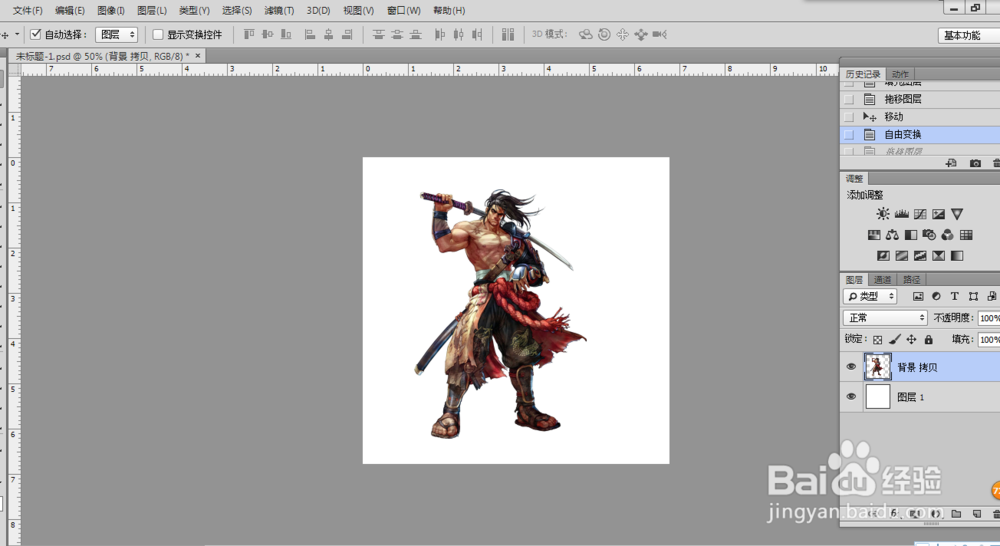The height and width of the screenshot is (546, 1000).
Task: Add an Invert adjustment
Action: tap(883, 256)
